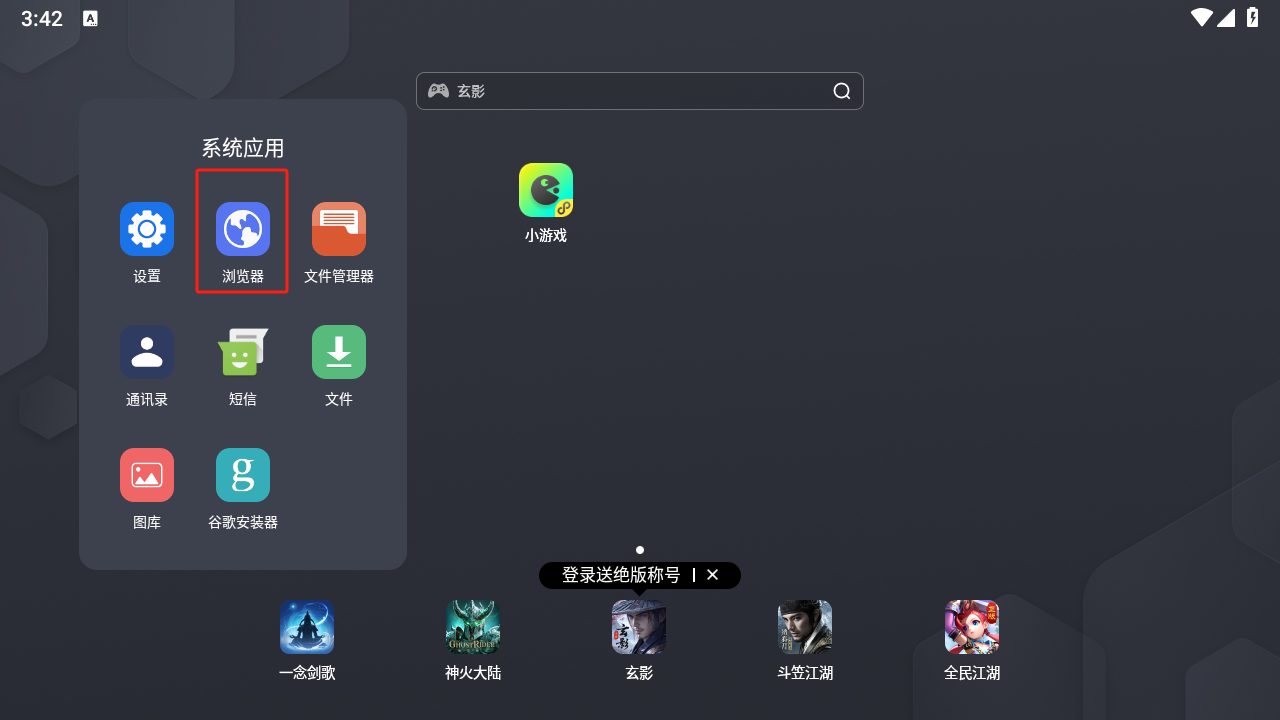Launch the 斗笠江湖 game
This screenshot has height=720, width=1280.
[805, 627]
